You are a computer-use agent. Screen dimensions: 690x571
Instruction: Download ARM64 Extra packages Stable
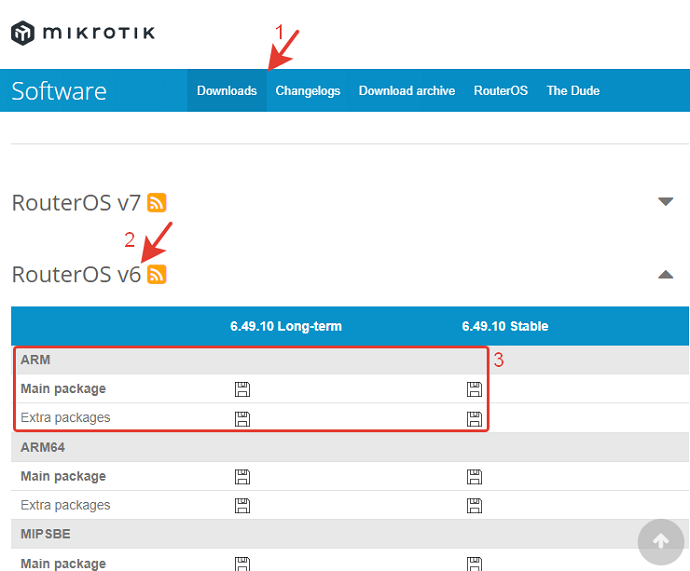(474, 505)
